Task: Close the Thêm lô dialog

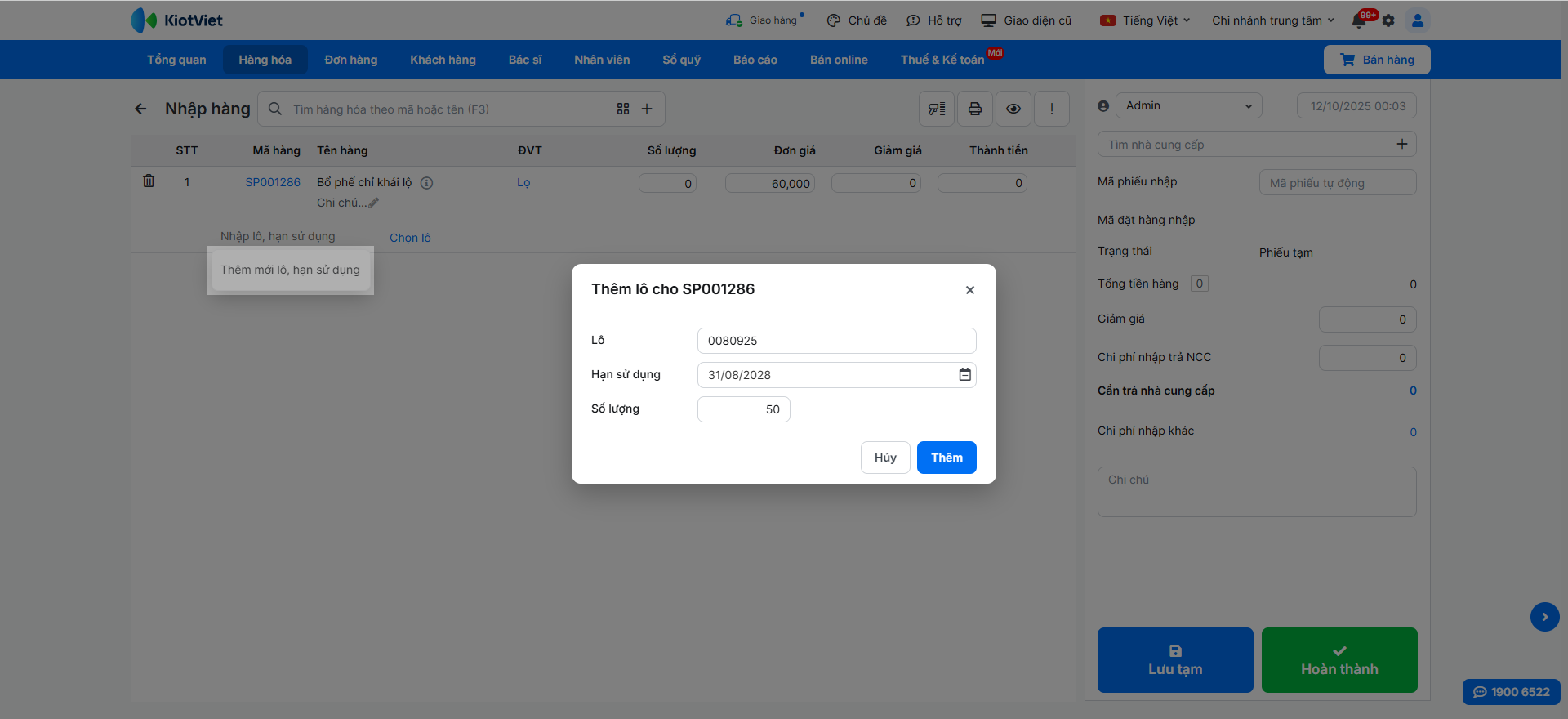Action: point(970,290)
